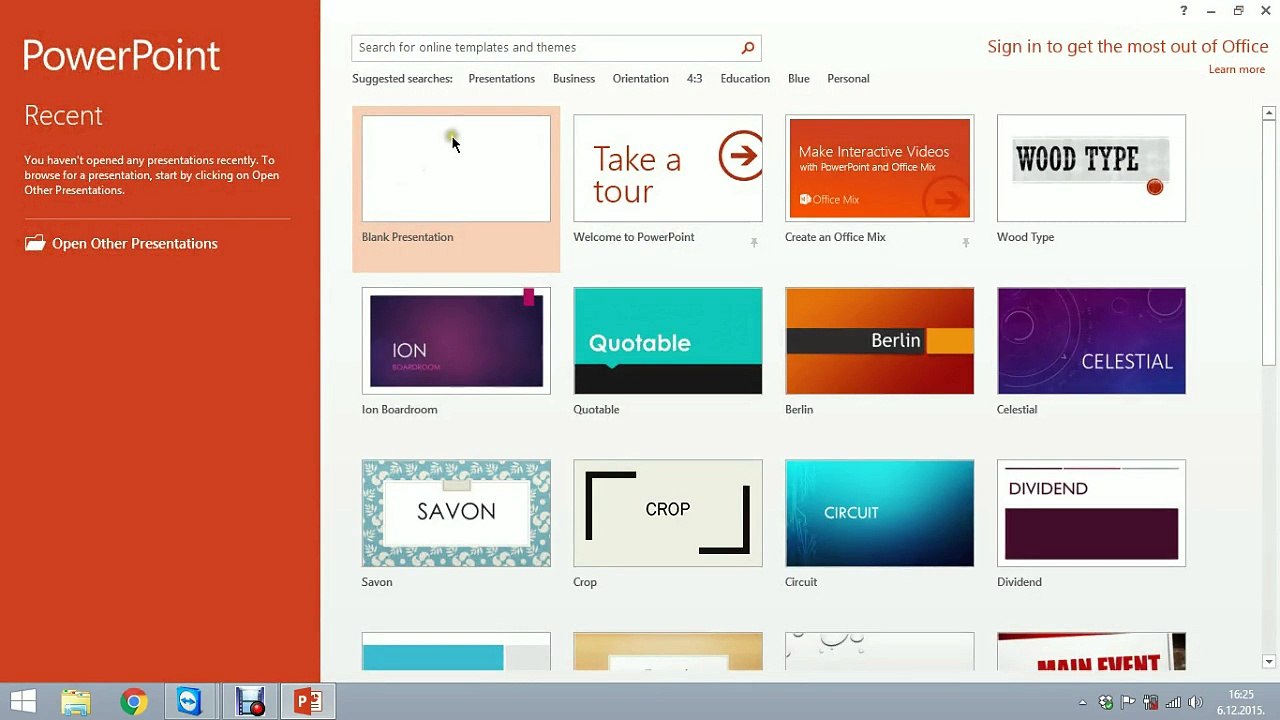Select Celestial template
Screen dimensions: 1280x720
click(1091, 341)
